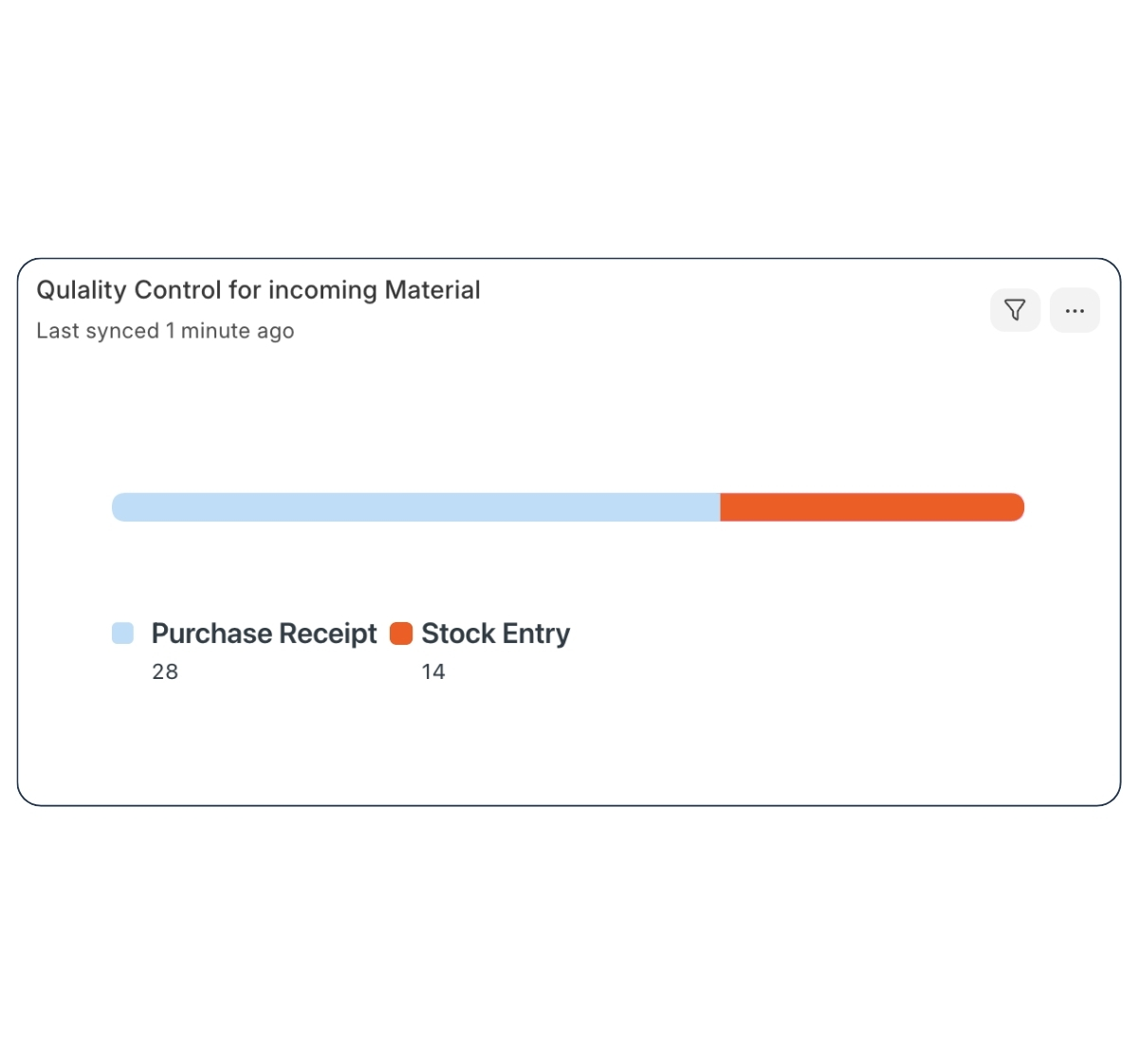Click the Last synced 1 minute ago text
The width and height of the screenshot is (1138, 1064).
pos(165,331)
